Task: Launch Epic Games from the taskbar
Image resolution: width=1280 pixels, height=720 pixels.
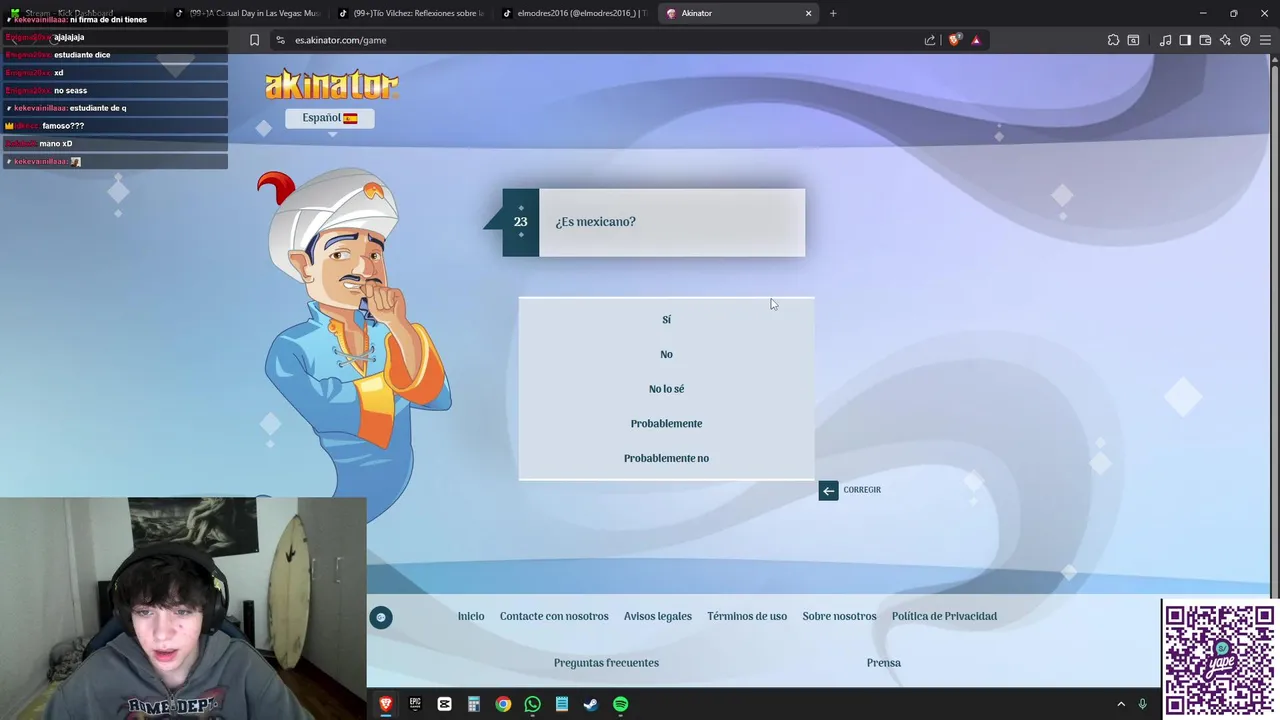Action: pos(415,704)
